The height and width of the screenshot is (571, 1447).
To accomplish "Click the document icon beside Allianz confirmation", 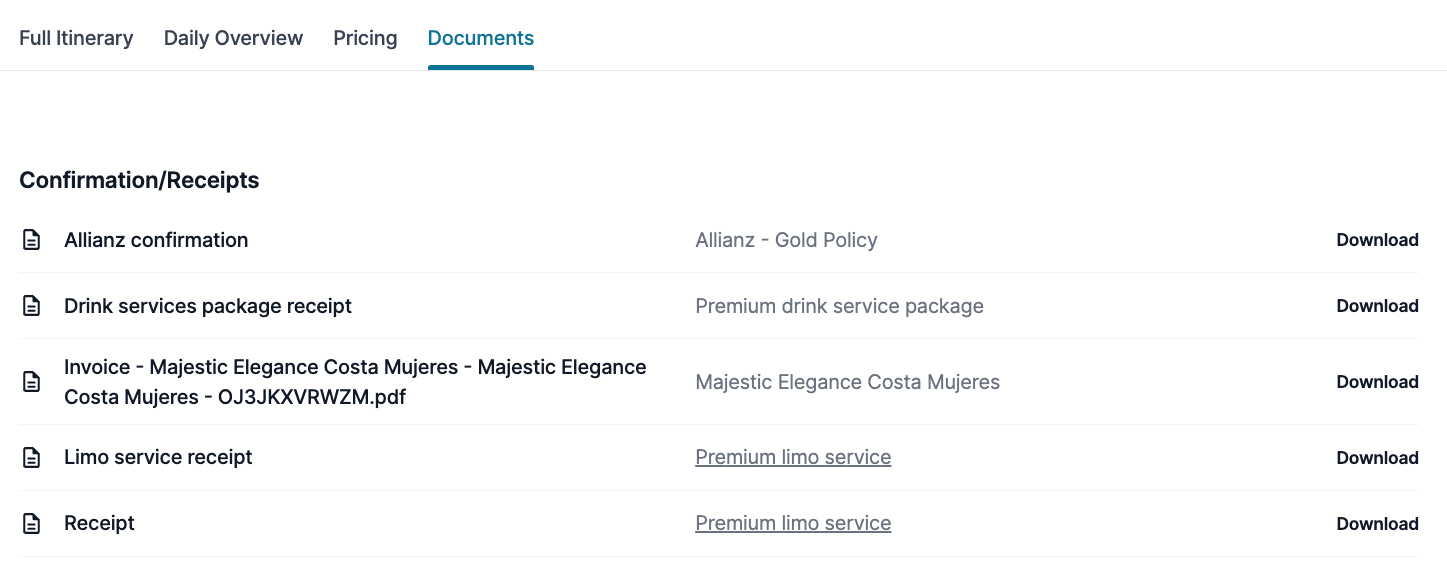I will [x=32, y=240].
